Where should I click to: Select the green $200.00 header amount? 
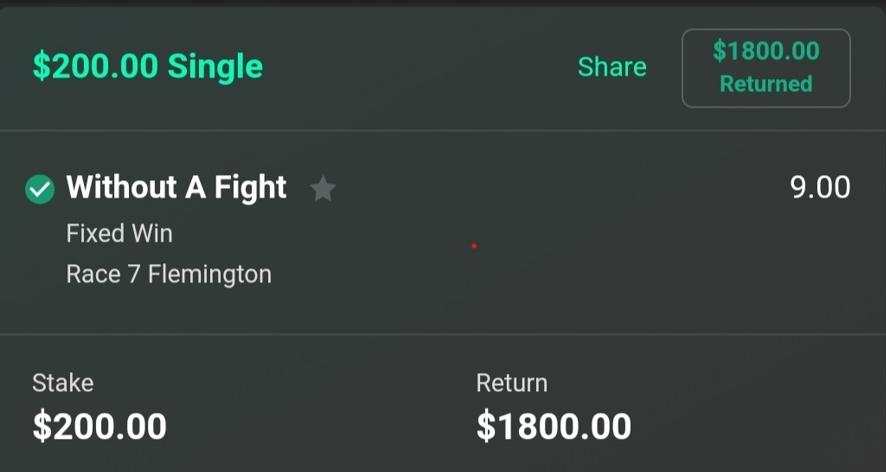(95, 67)
